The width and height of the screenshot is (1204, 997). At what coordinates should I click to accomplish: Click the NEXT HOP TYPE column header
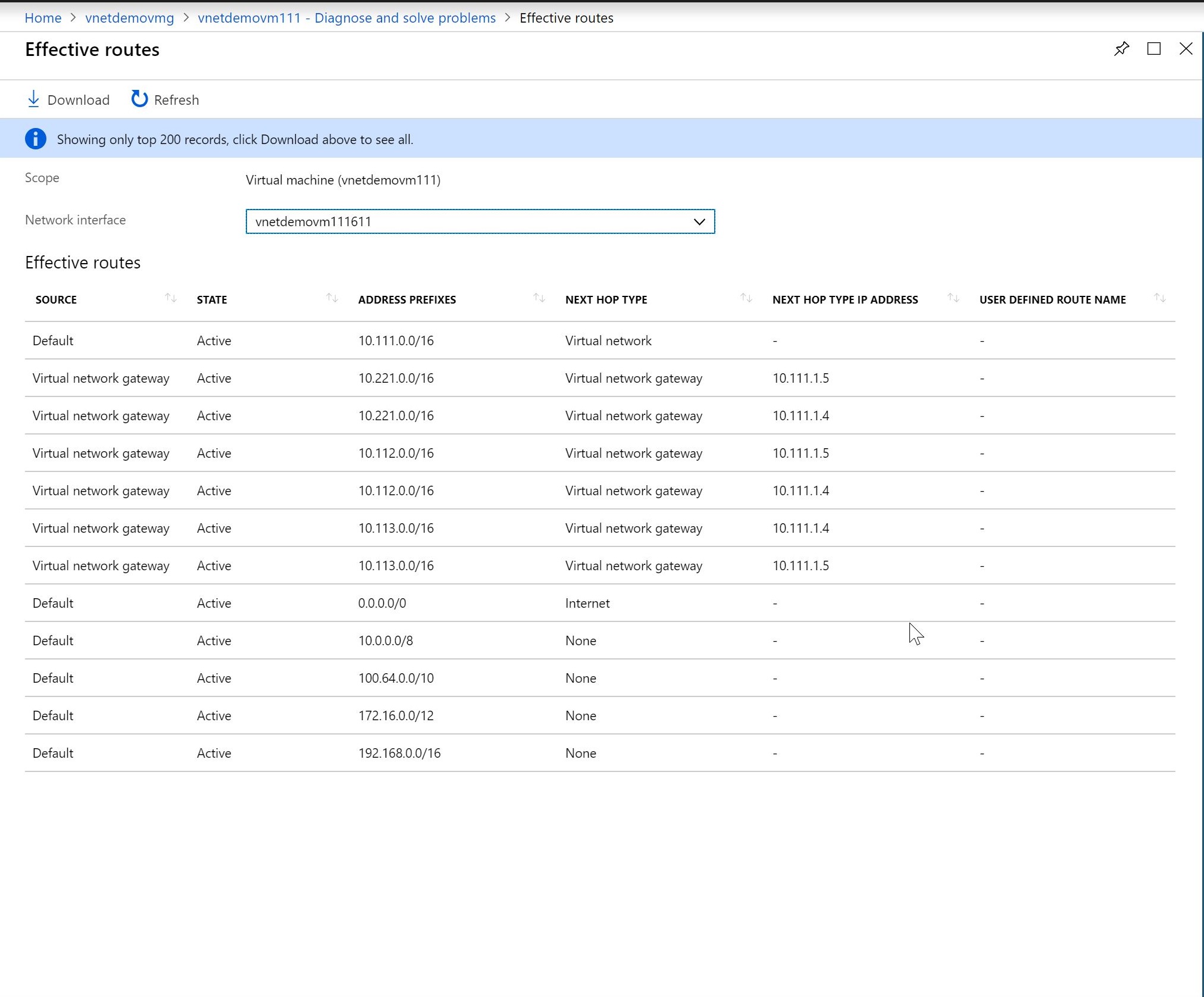(x=606, y=299)
